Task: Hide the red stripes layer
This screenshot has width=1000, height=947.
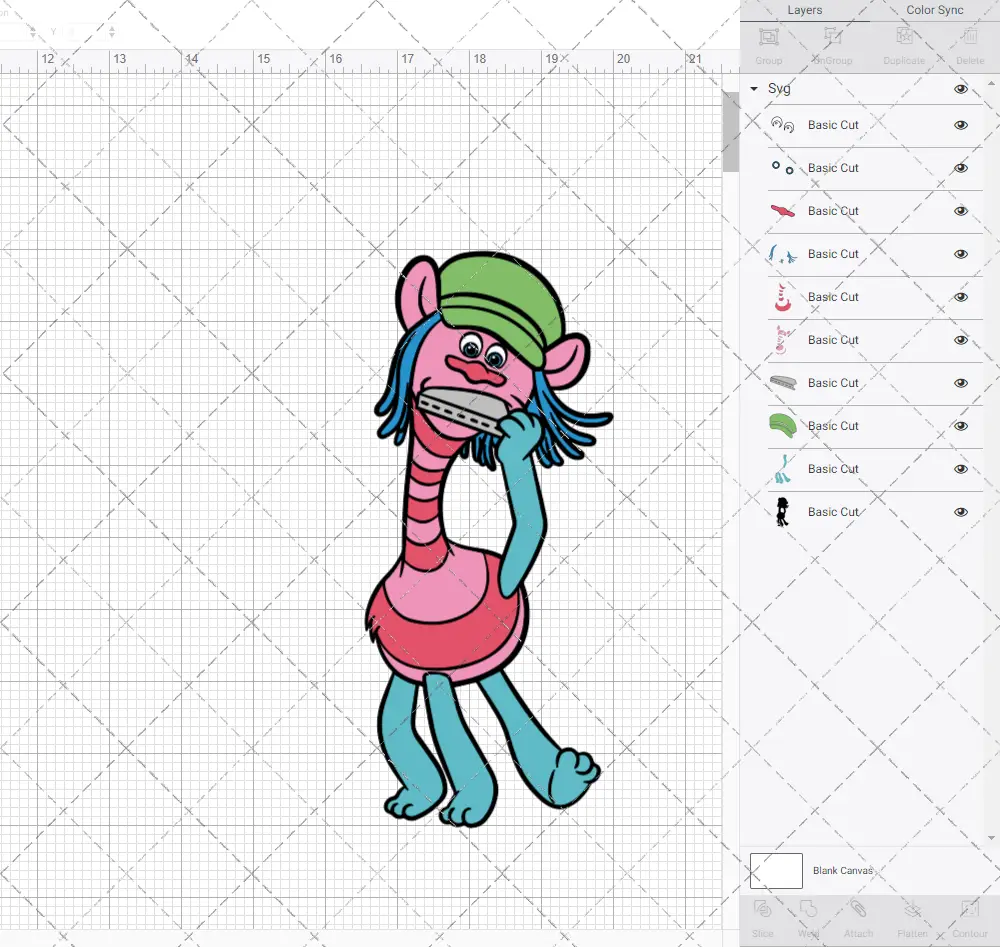Action: (x=960, y=297)
